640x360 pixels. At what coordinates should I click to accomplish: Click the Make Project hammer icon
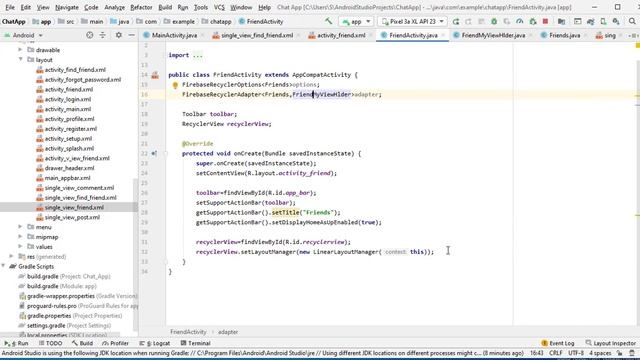(x=328, y=21)
